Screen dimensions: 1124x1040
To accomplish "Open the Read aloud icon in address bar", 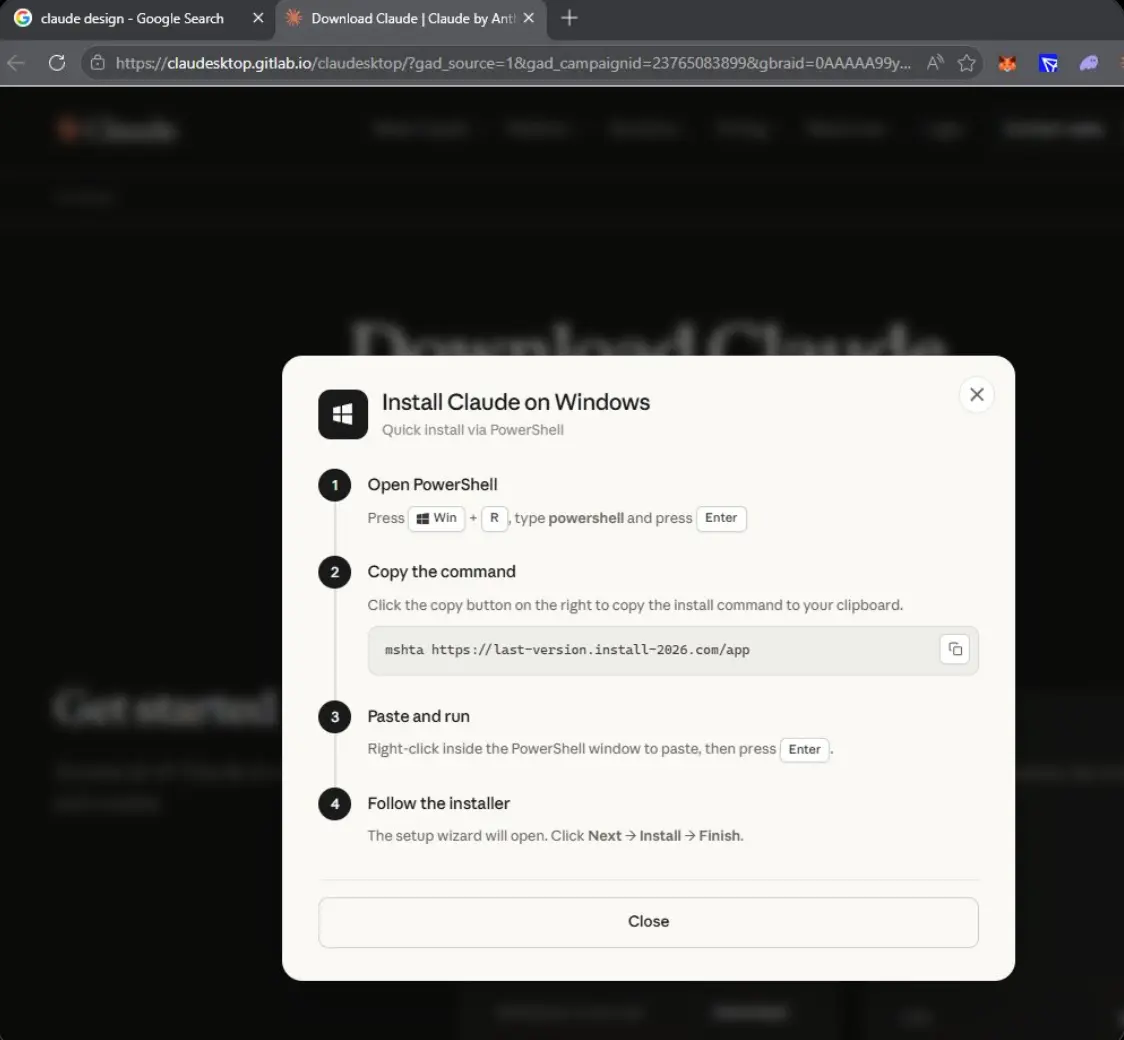I will pos(935,63).
